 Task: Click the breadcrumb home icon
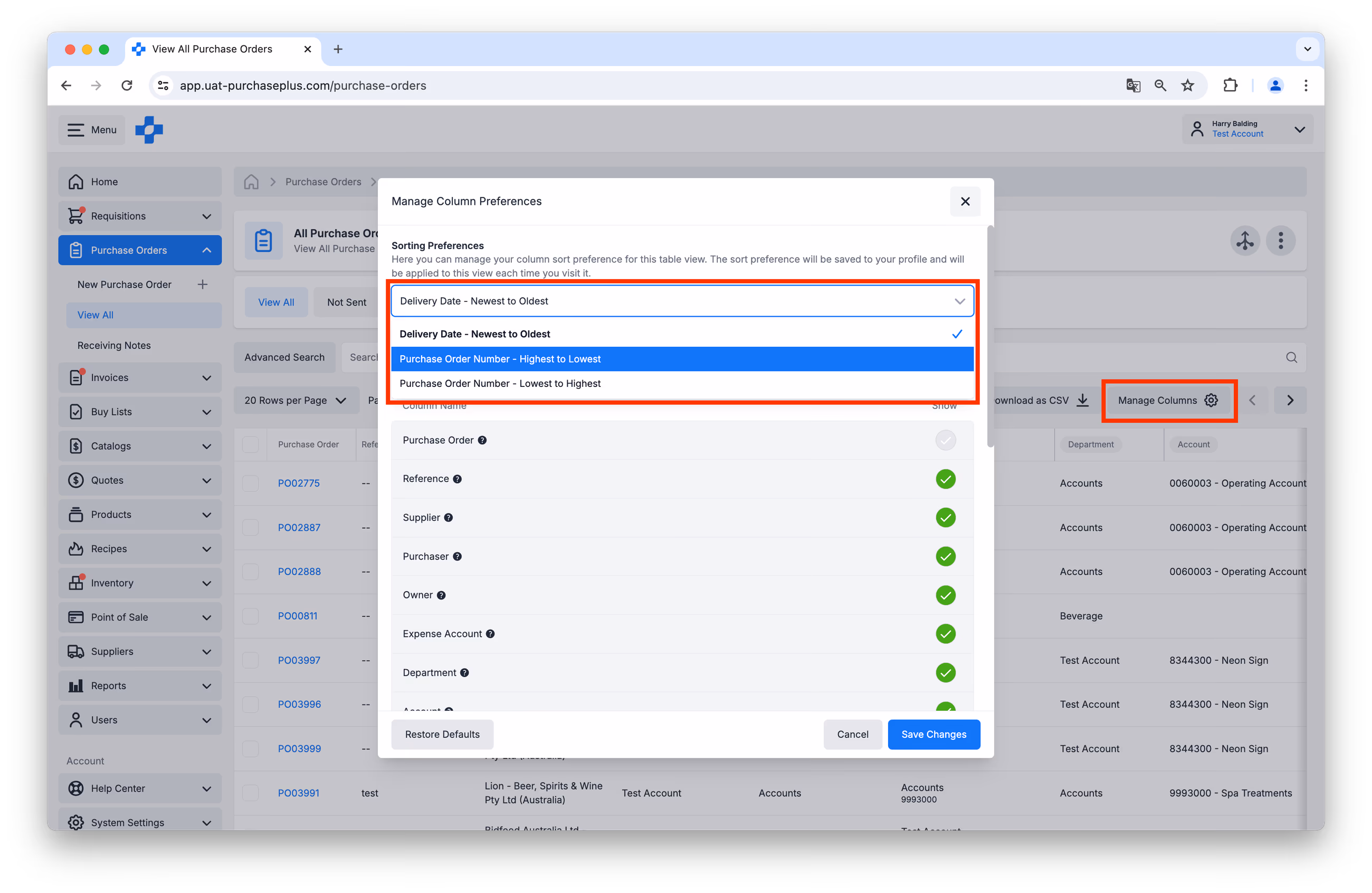[251, 182]
